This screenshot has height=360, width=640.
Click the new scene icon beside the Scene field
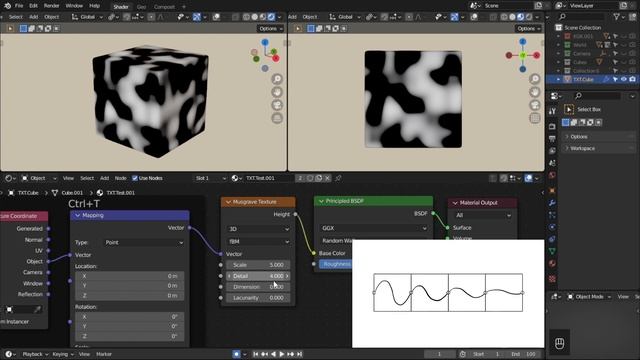click(538, 6)
